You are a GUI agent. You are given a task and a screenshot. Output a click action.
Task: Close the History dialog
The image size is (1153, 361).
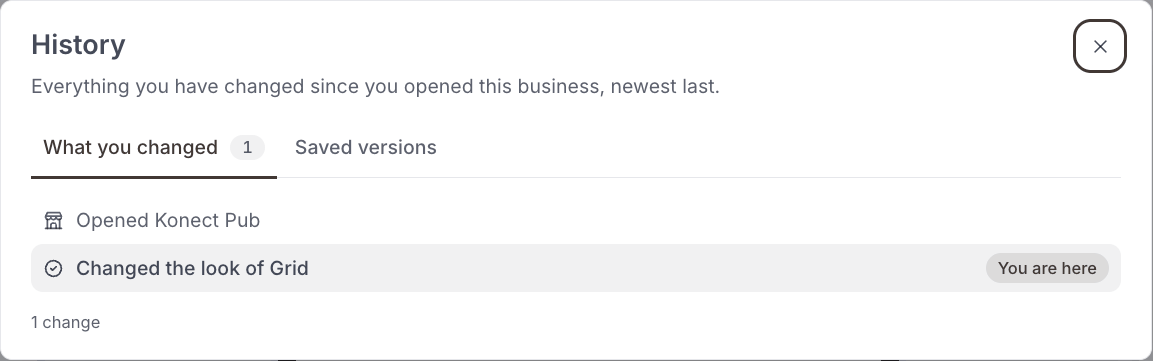(1099, 46)
